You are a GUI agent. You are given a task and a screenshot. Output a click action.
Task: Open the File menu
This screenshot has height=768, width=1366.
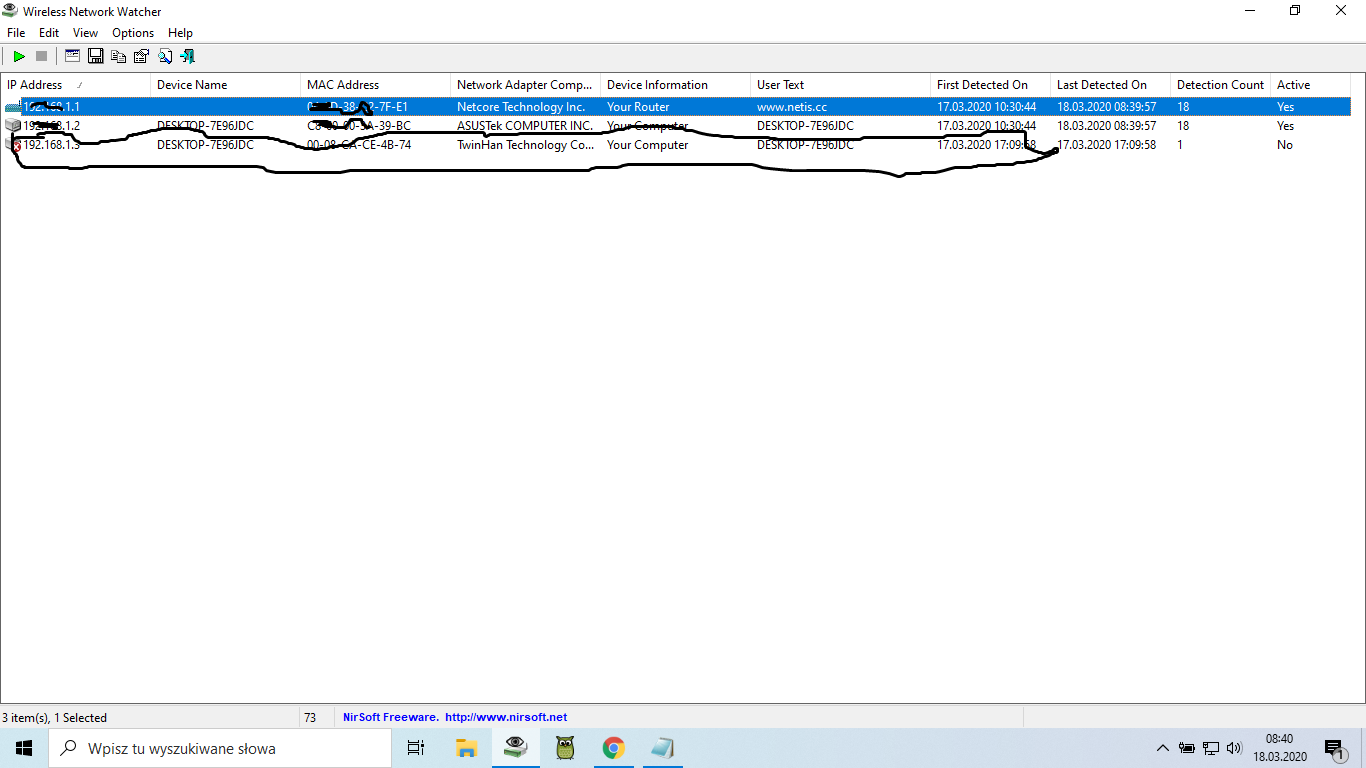pos(16,33)
